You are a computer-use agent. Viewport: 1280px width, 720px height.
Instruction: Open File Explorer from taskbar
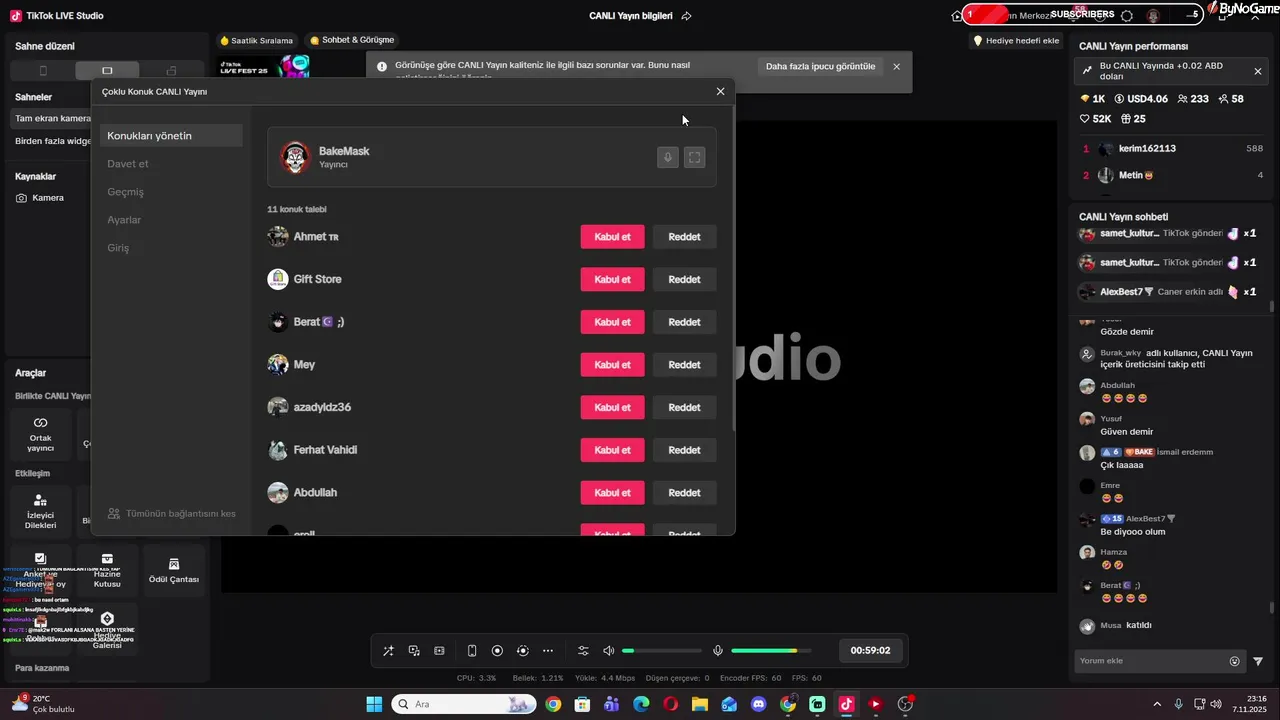[x=699, y=704]
